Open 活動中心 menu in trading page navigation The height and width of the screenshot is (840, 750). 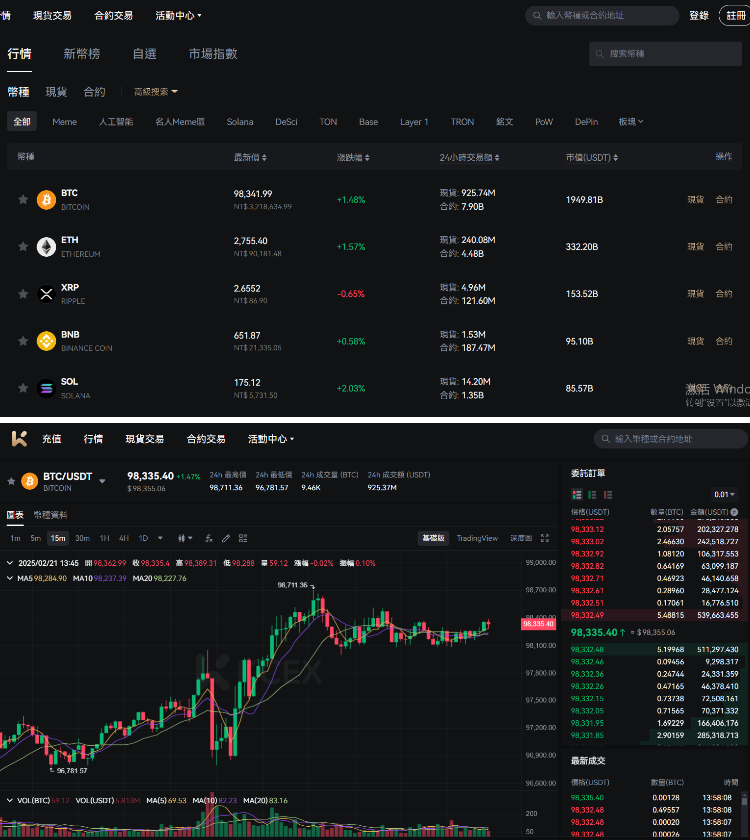click(271, 439)
